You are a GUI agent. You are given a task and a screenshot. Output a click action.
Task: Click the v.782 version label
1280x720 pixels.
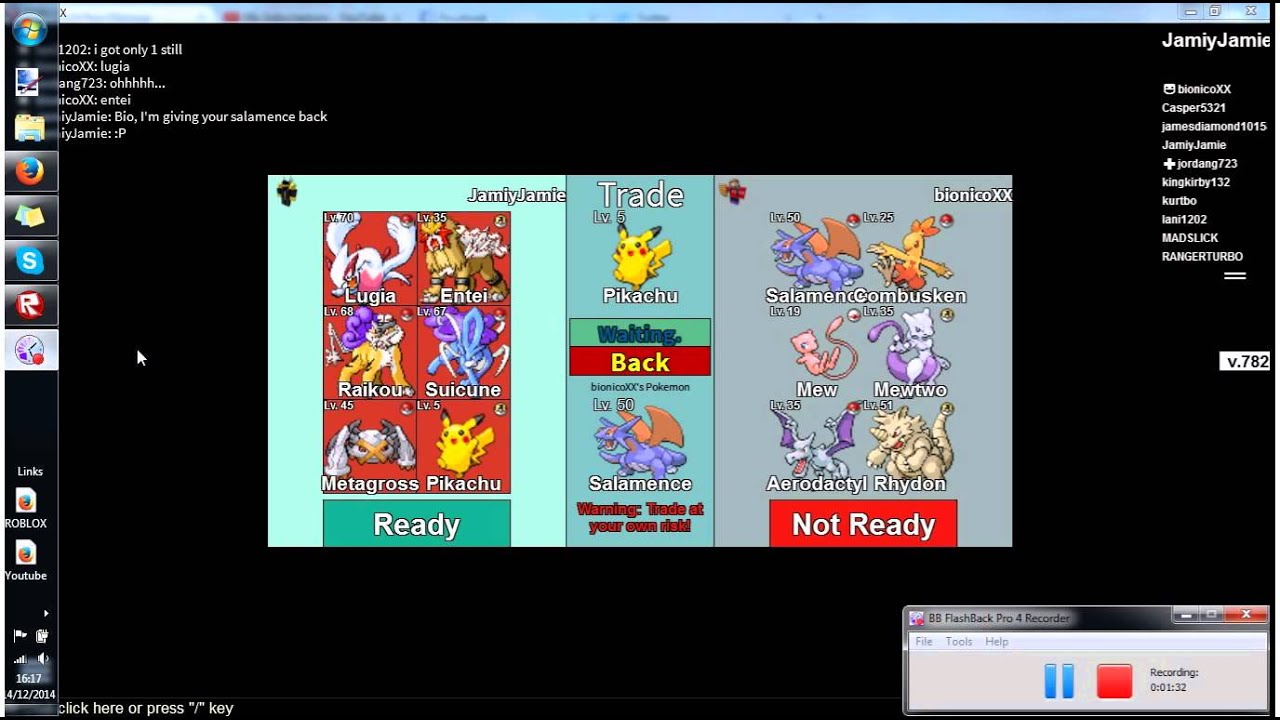click(x=1245, y=361)
